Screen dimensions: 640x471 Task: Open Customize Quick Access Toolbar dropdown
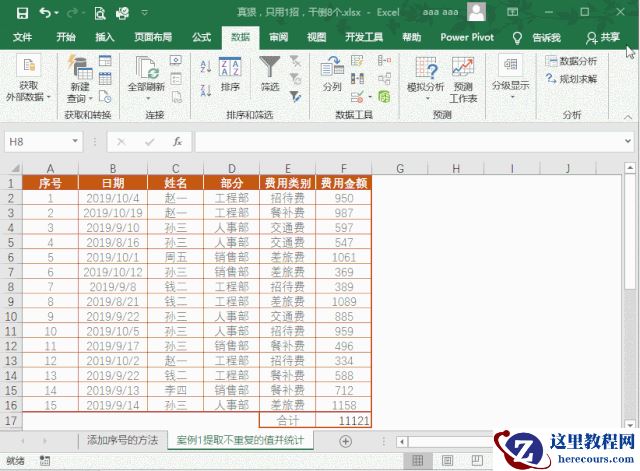144,13
